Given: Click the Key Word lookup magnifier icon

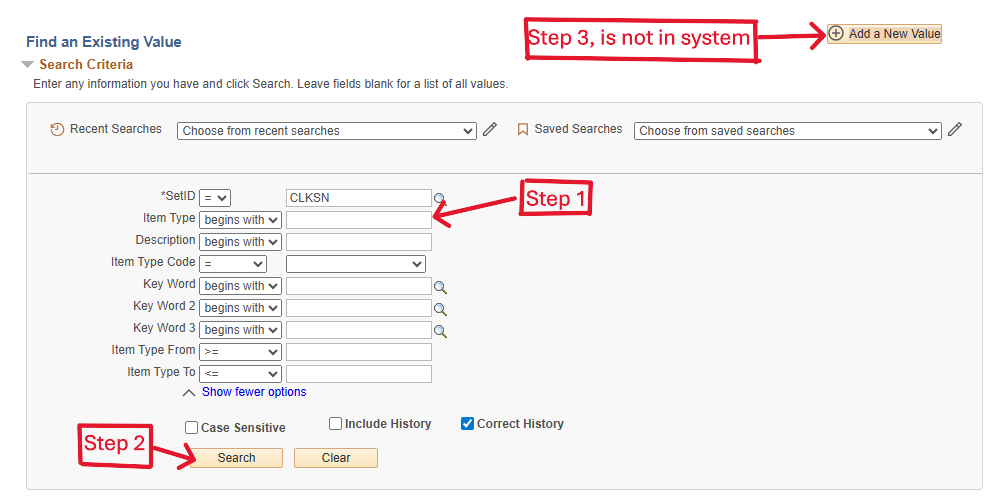Looking at the screenshot, I should [x=439, y=287].
